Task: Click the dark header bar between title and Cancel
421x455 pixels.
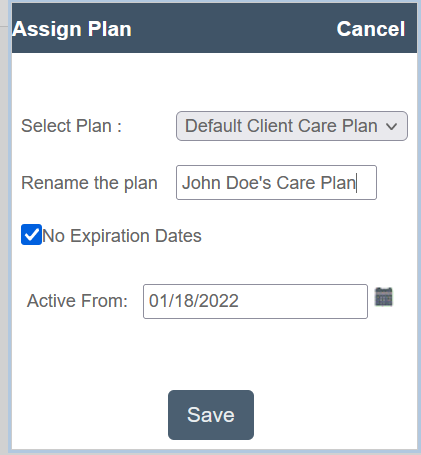Action: coord(233,29)
